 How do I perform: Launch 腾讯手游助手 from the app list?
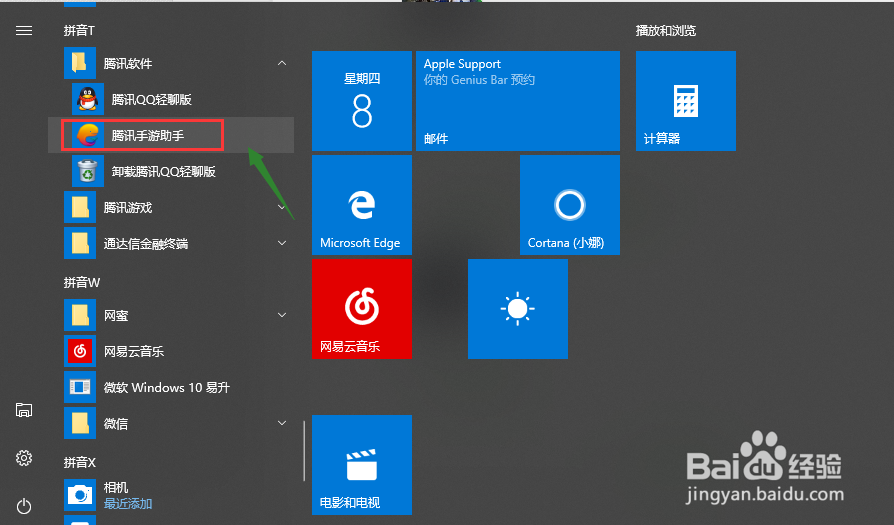pyautogui.click(x=171, y=135)
